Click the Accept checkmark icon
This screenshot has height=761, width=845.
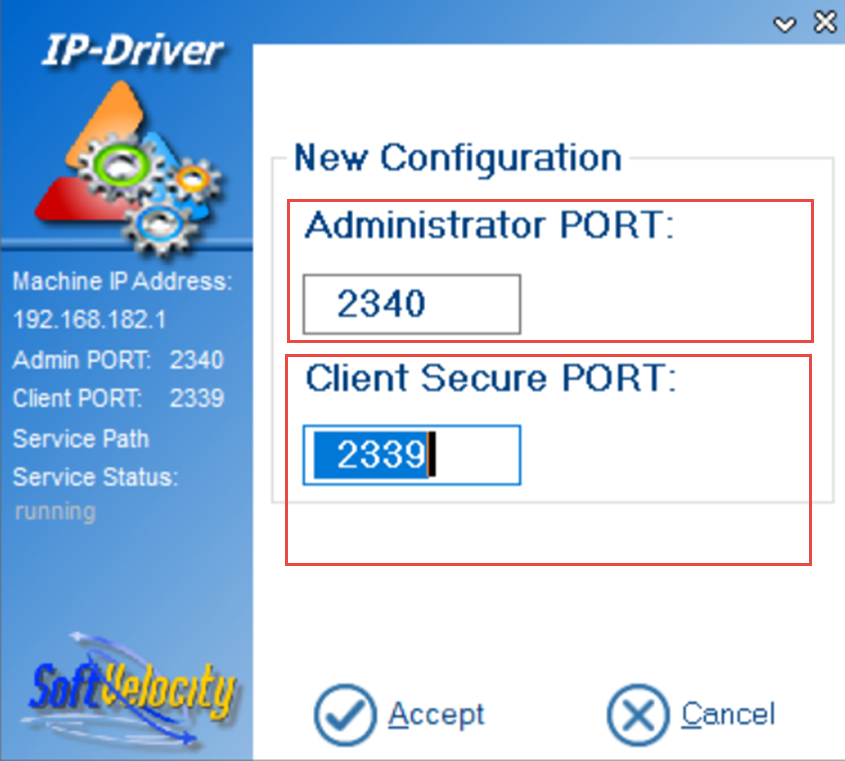(x=345, y=715)
